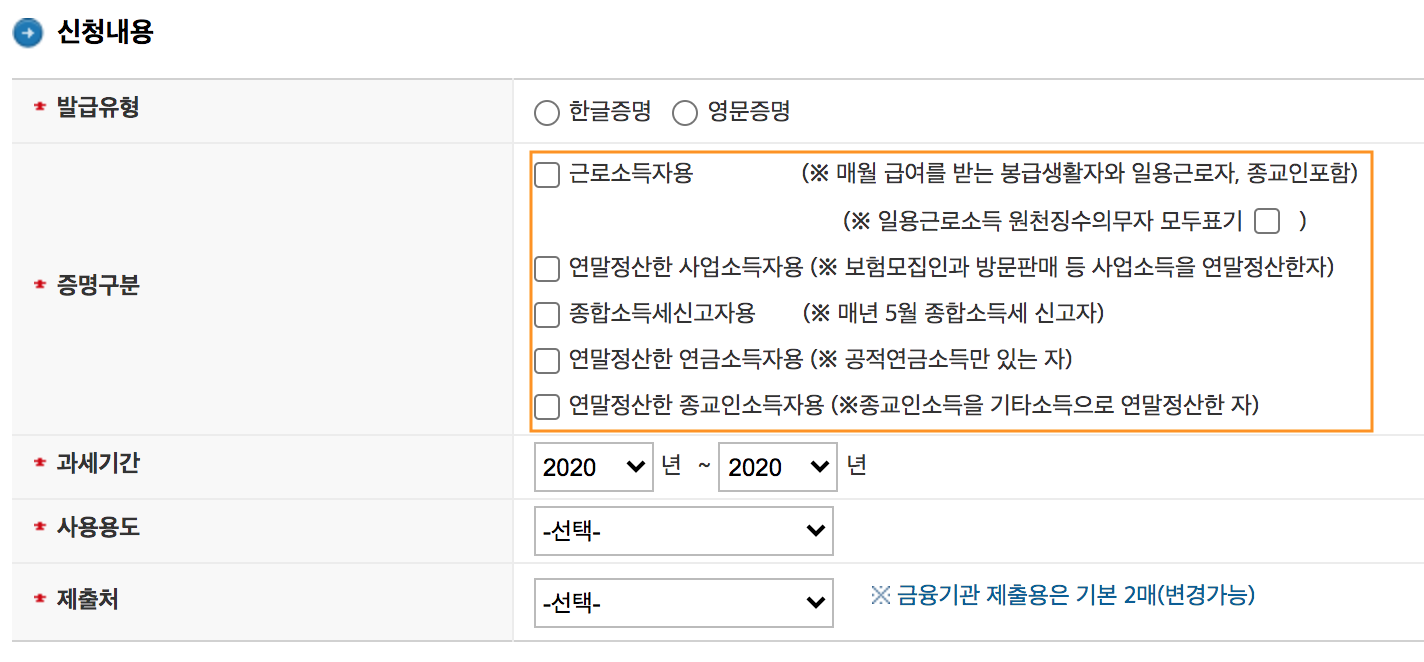Enable 일용근로소득 원천징수의무자 모두표기 option

[x=1266, y=221]
